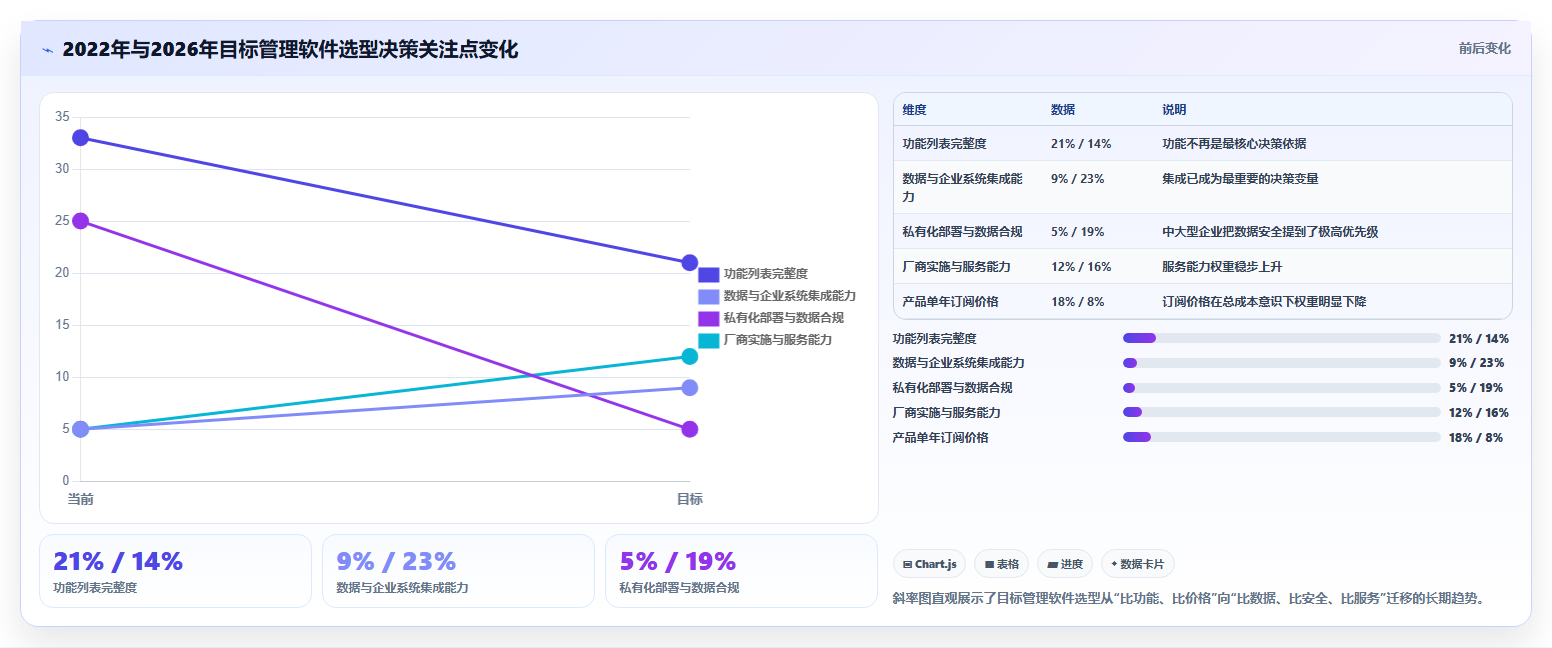Click 厂商实施与服务能力 in the table
The width and height of the screenshot is (1552, 648).
pyautogui.click(x=956, y=267)
